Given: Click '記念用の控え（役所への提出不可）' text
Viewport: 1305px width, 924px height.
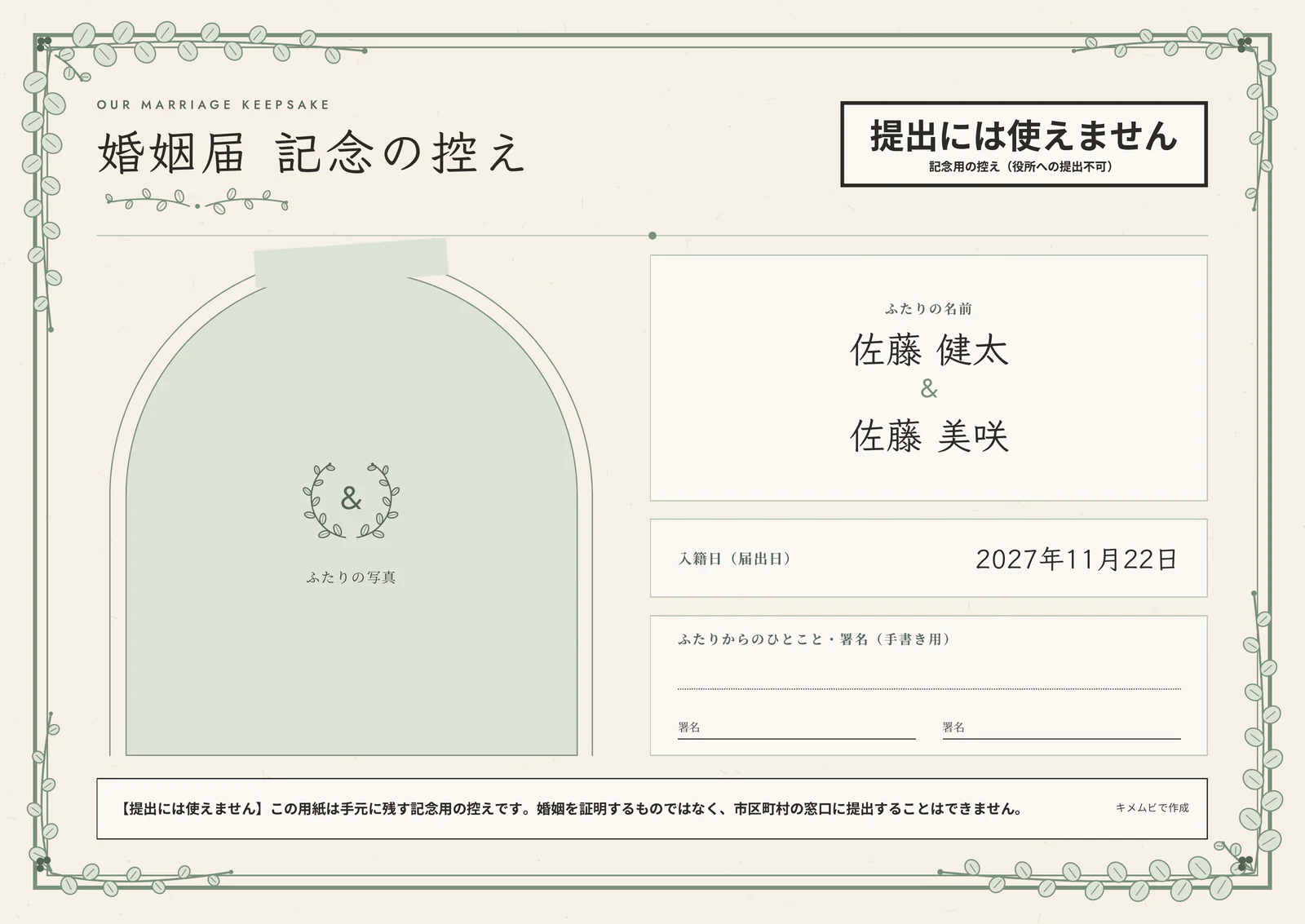Looking at the screenshot, I should [1024, 166].
